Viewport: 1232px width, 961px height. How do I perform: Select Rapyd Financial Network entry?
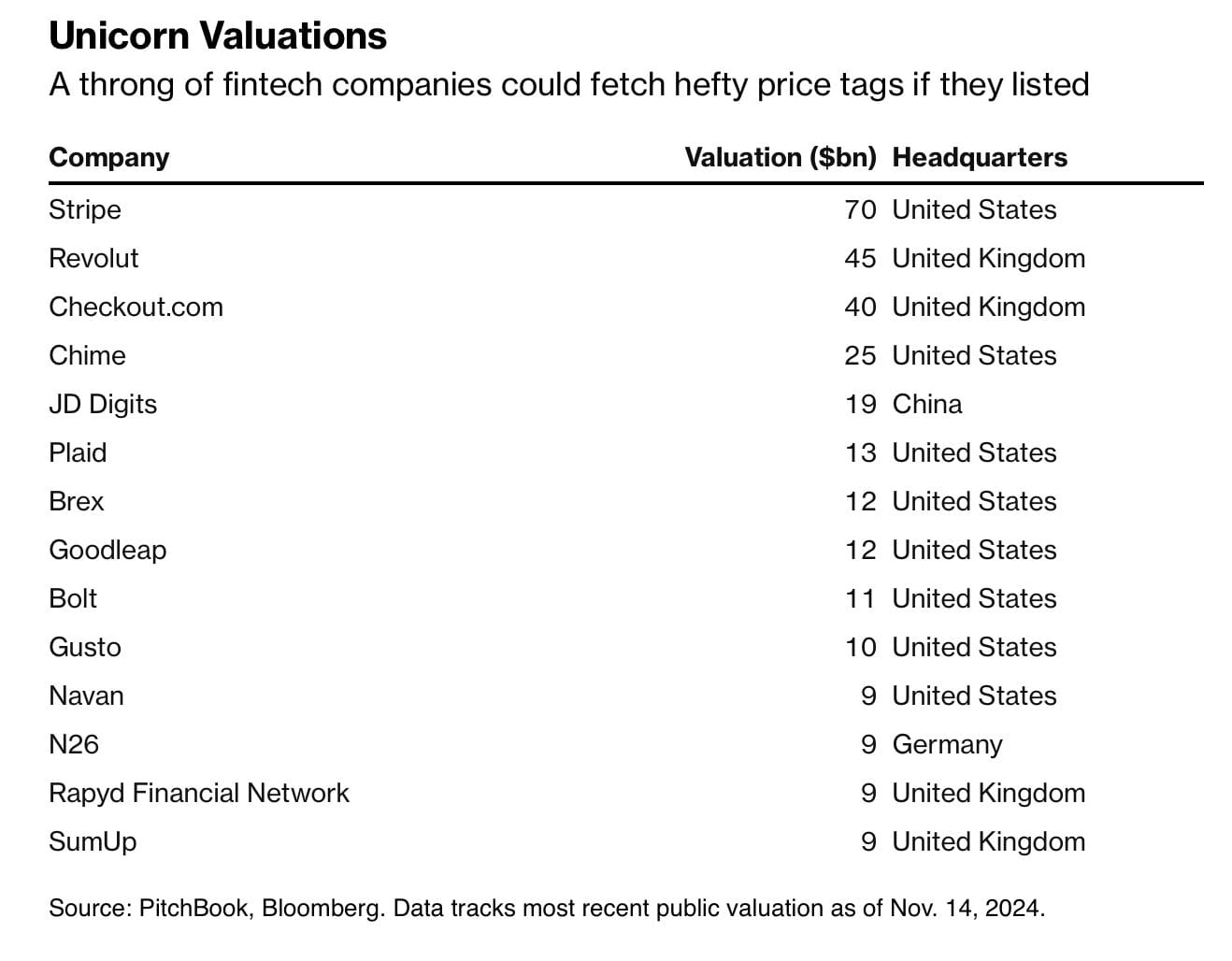(x=199, y=793)
